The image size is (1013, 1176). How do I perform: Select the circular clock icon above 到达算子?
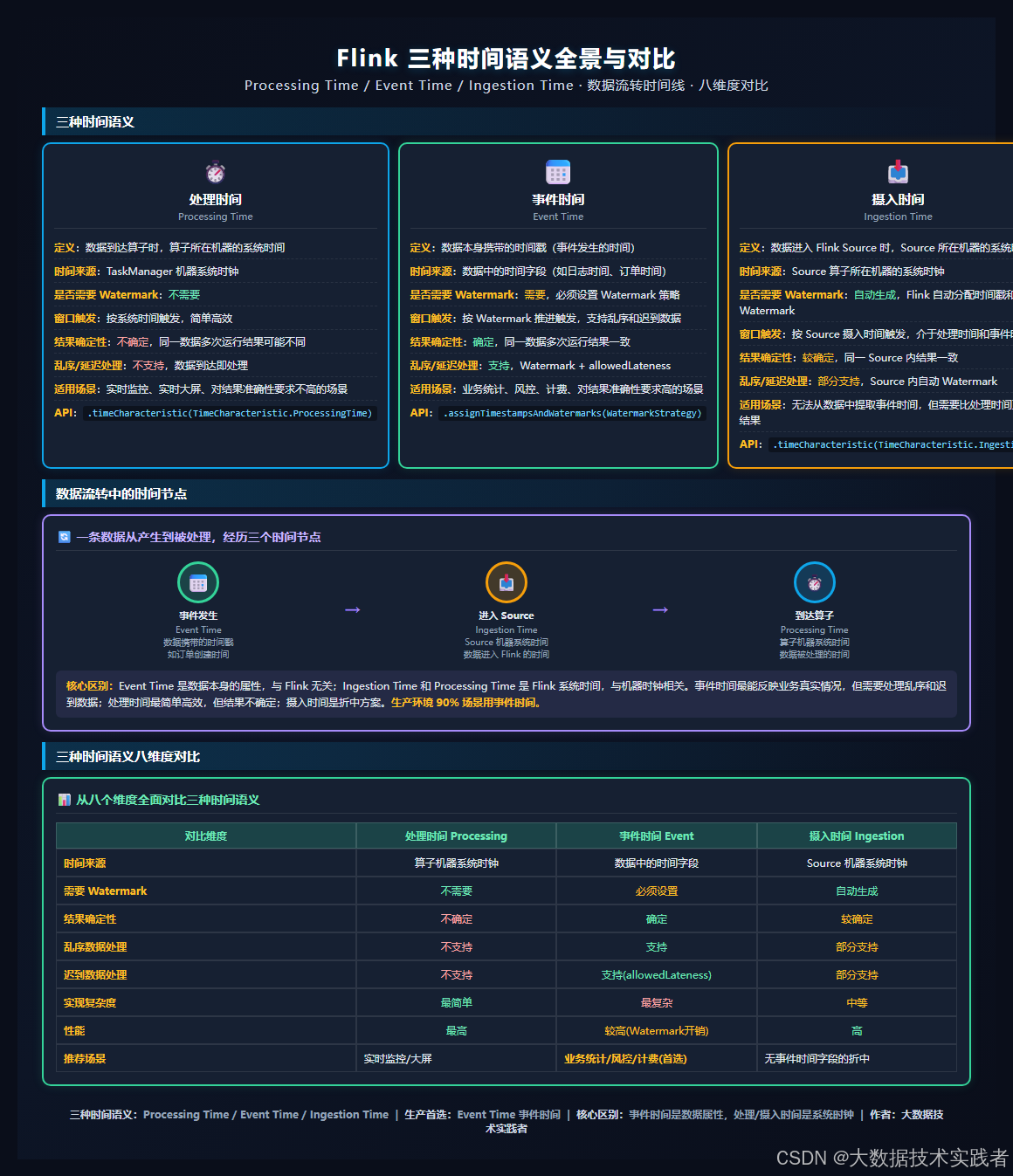coord(815,582)
